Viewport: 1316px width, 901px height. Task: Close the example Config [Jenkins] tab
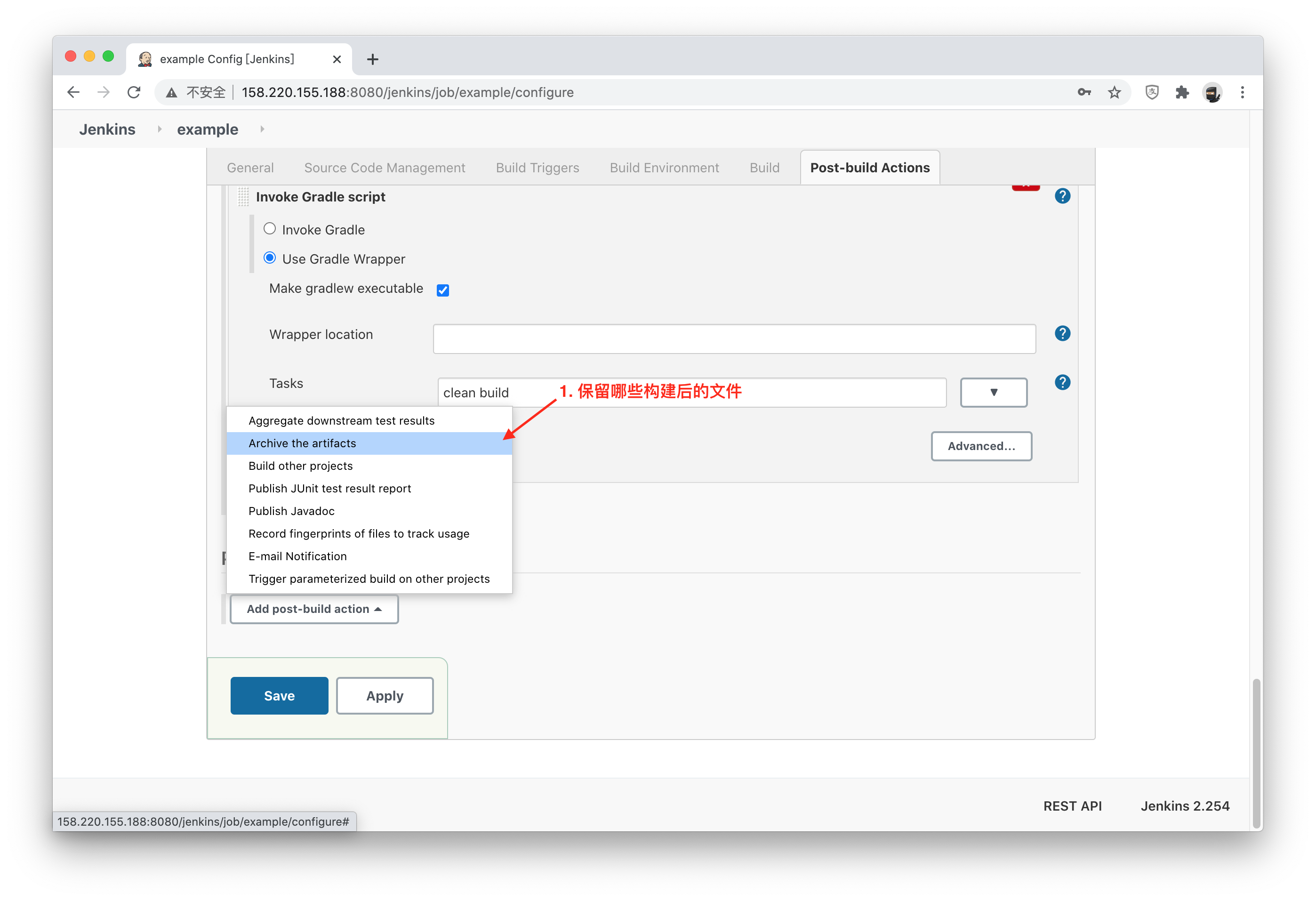337,59
